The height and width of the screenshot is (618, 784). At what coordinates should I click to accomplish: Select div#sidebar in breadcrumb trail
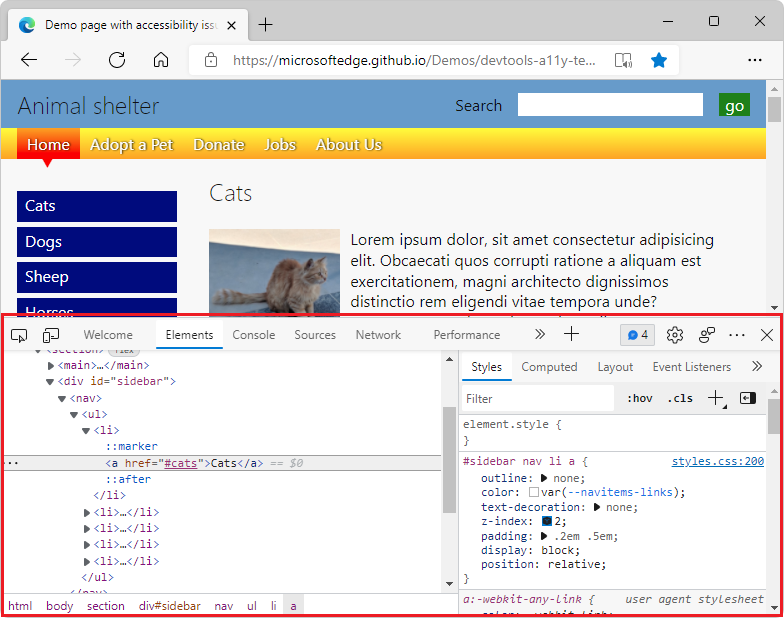coord(170,606)
